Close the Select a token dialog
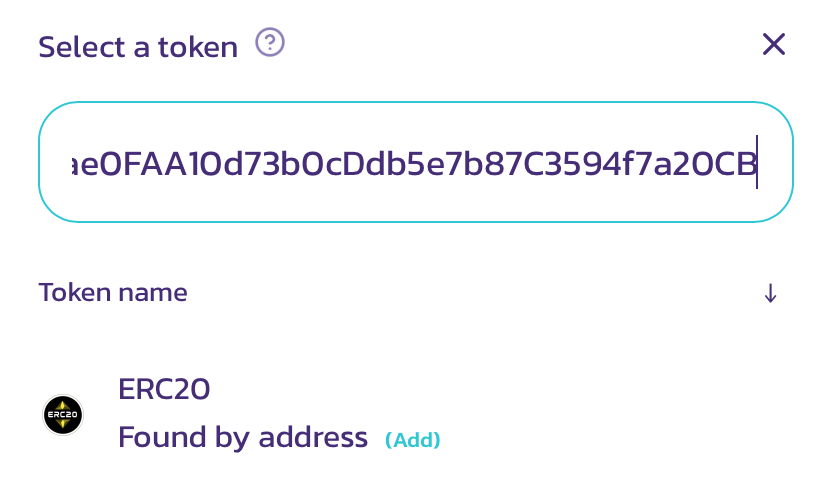 click(774, 44)
